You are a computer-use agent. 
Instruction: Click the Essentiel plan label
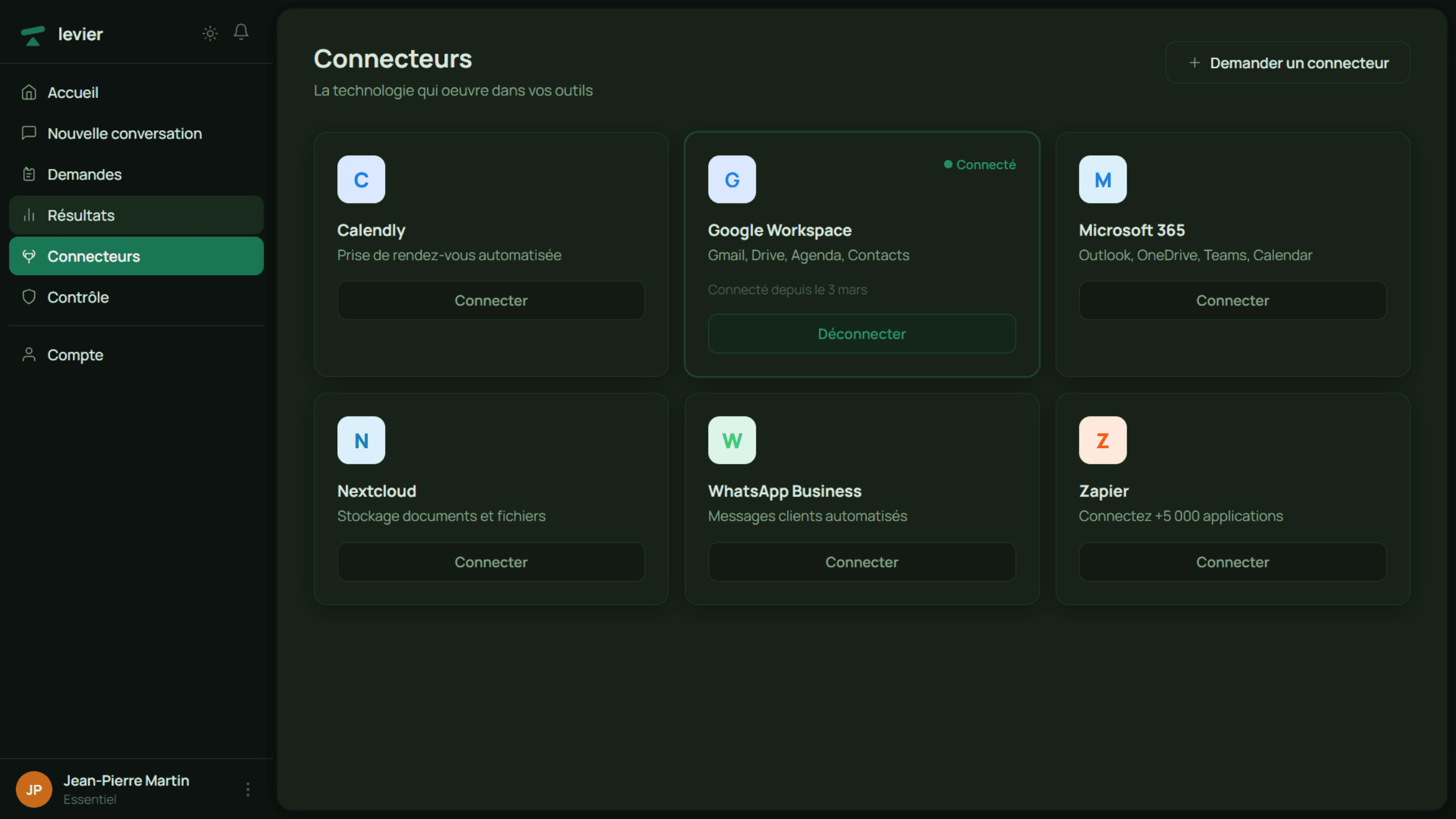pyautogui.click(x=90, y=799)
